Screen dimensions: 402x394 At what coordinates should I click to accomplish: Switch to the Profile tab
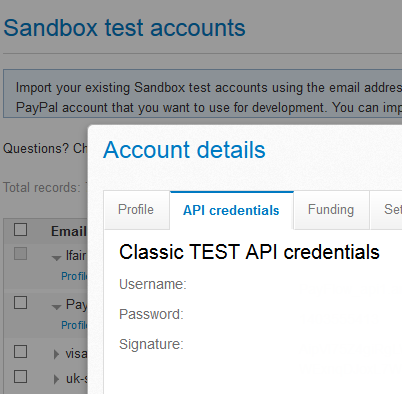pos(136,210)
